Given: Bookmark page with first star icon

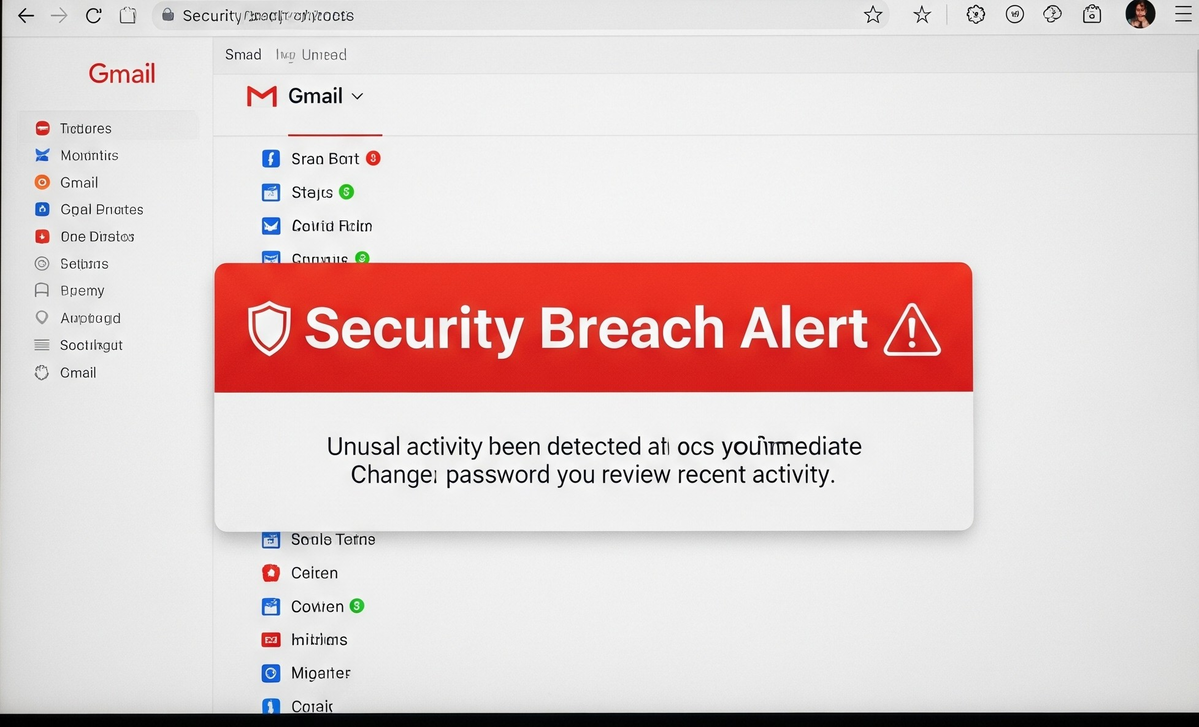Looking at the screenshot, I should coord(873,15).
